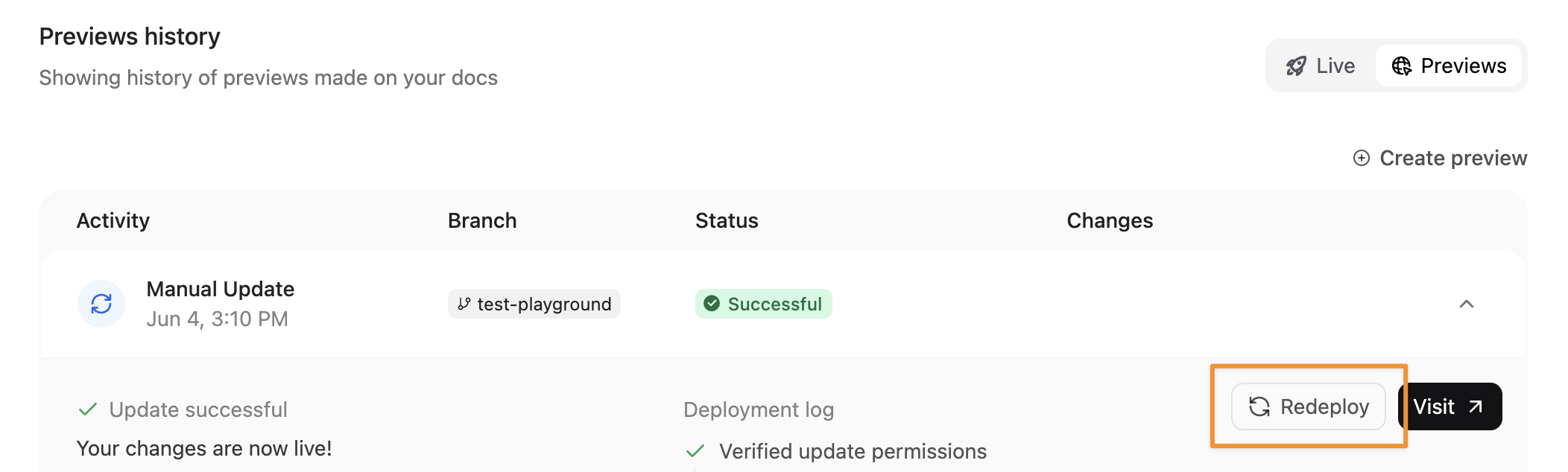Screen dimensions: 1568x472
Task: Click the checkmark next to Update successful
Action: pyautogui.click(x=88, y=409)
